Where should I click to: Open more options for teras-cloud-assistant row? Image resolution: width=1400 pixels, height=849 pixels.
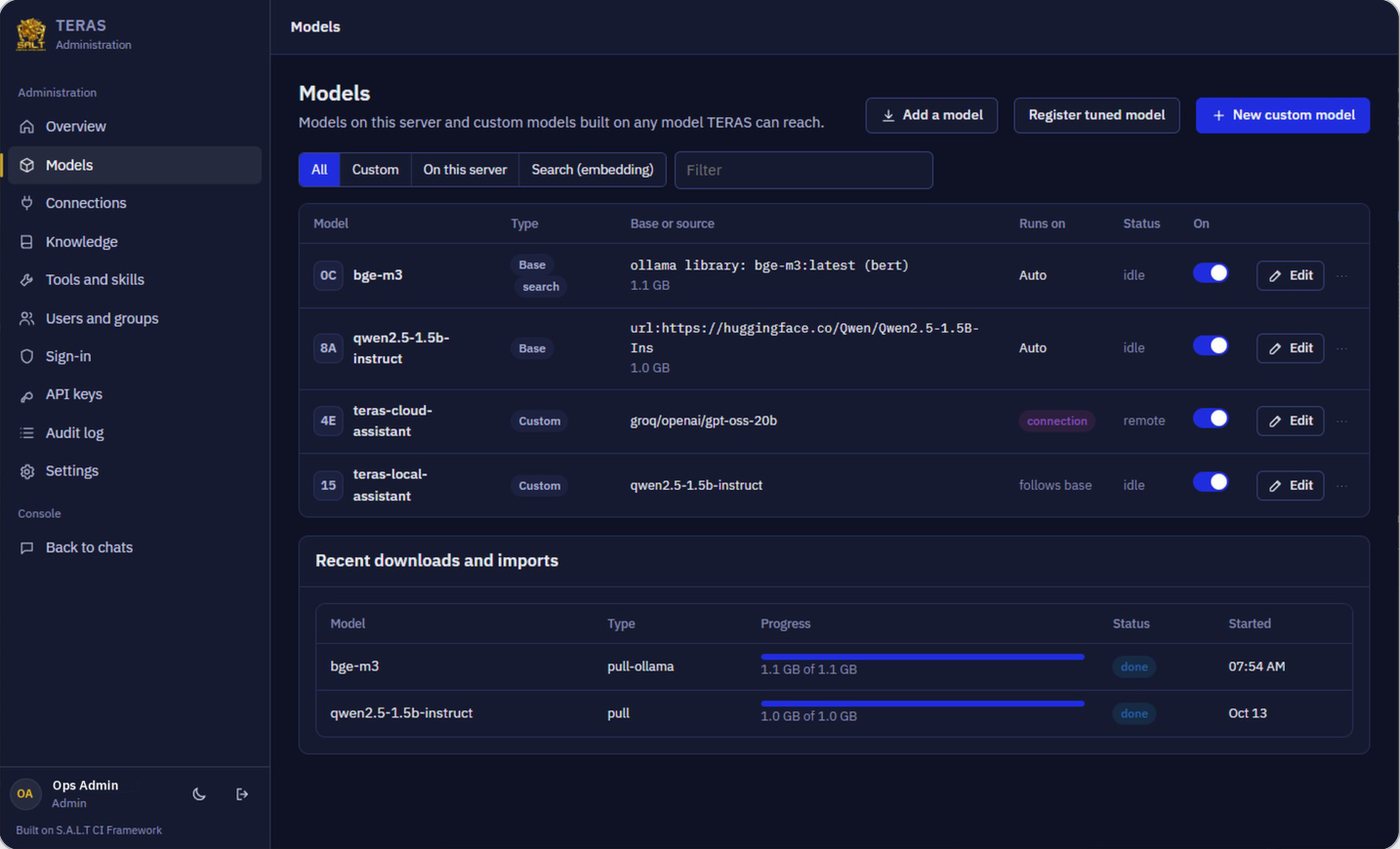coord(1342,421)
